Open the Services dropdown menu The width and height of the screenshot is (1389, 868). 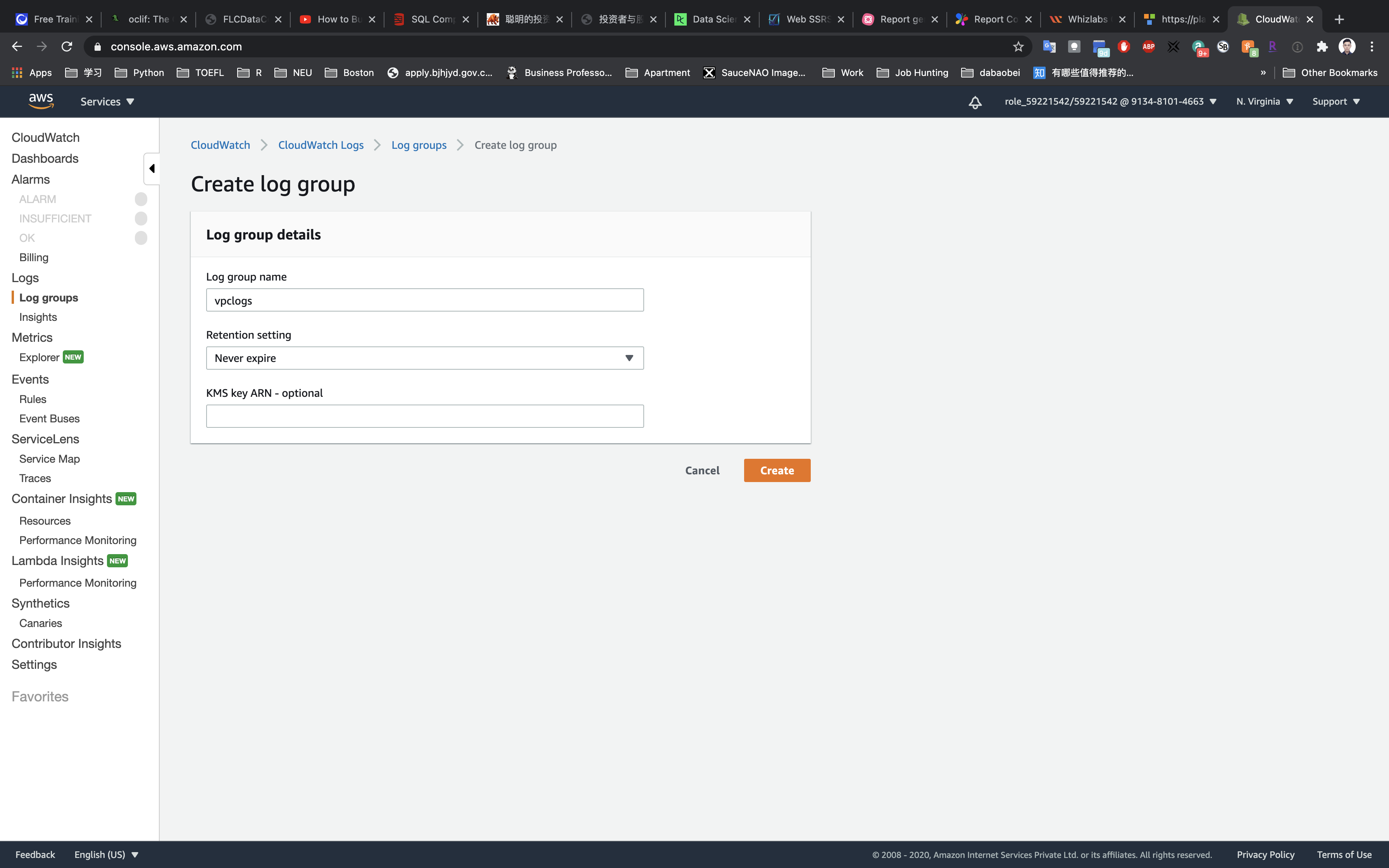pos(107,102)
